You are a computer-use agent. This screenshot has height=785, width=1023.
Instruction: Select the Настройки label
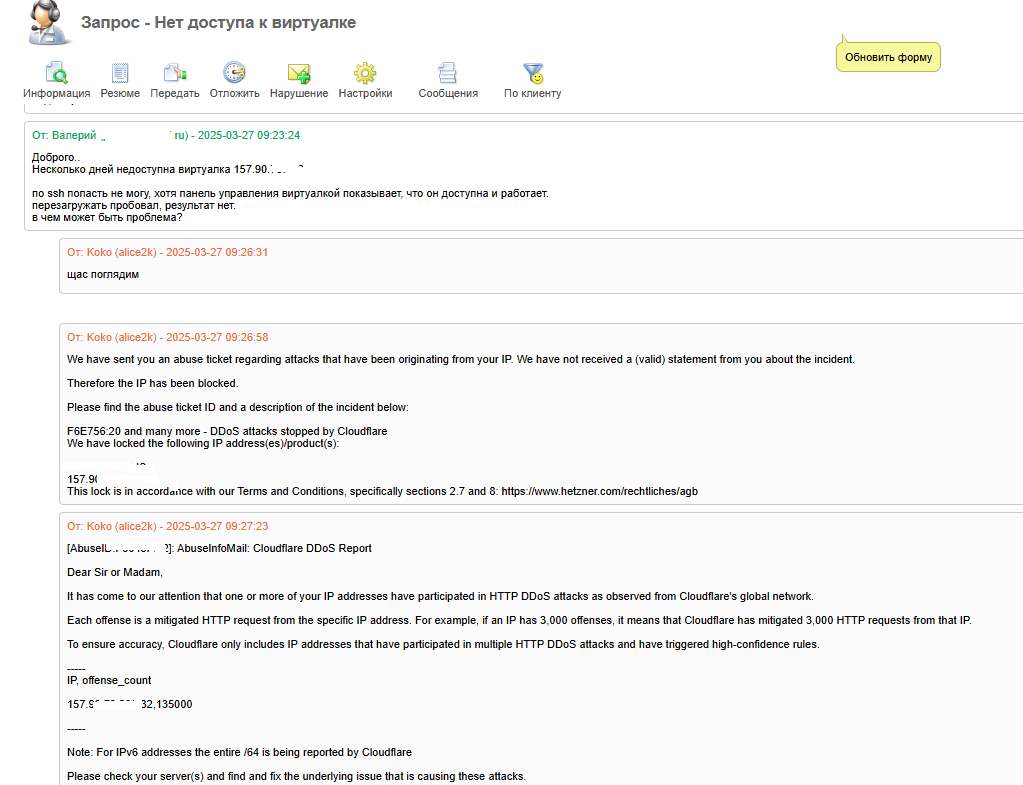365,93
